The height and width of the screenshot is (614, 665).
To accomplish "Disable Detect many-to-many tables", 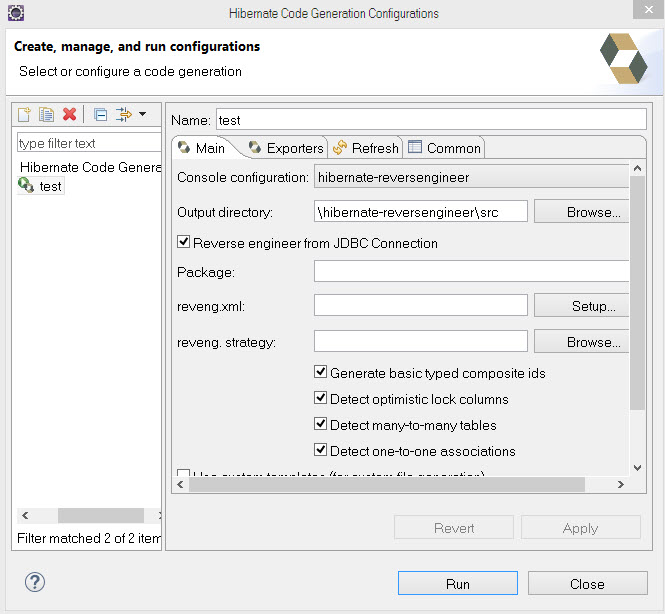I will (321, 424).
